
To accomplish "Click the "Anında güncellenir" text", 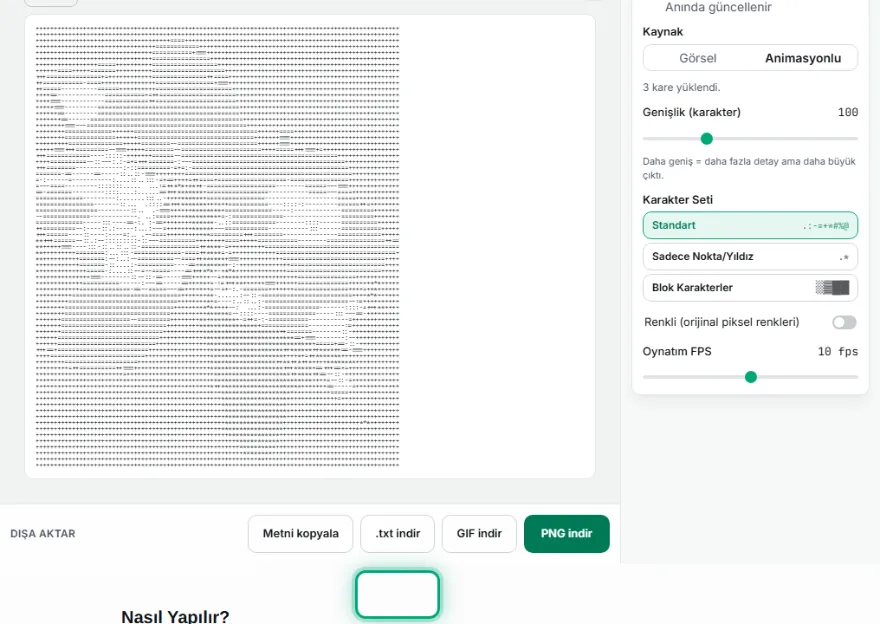I will (x=718, y=7).
